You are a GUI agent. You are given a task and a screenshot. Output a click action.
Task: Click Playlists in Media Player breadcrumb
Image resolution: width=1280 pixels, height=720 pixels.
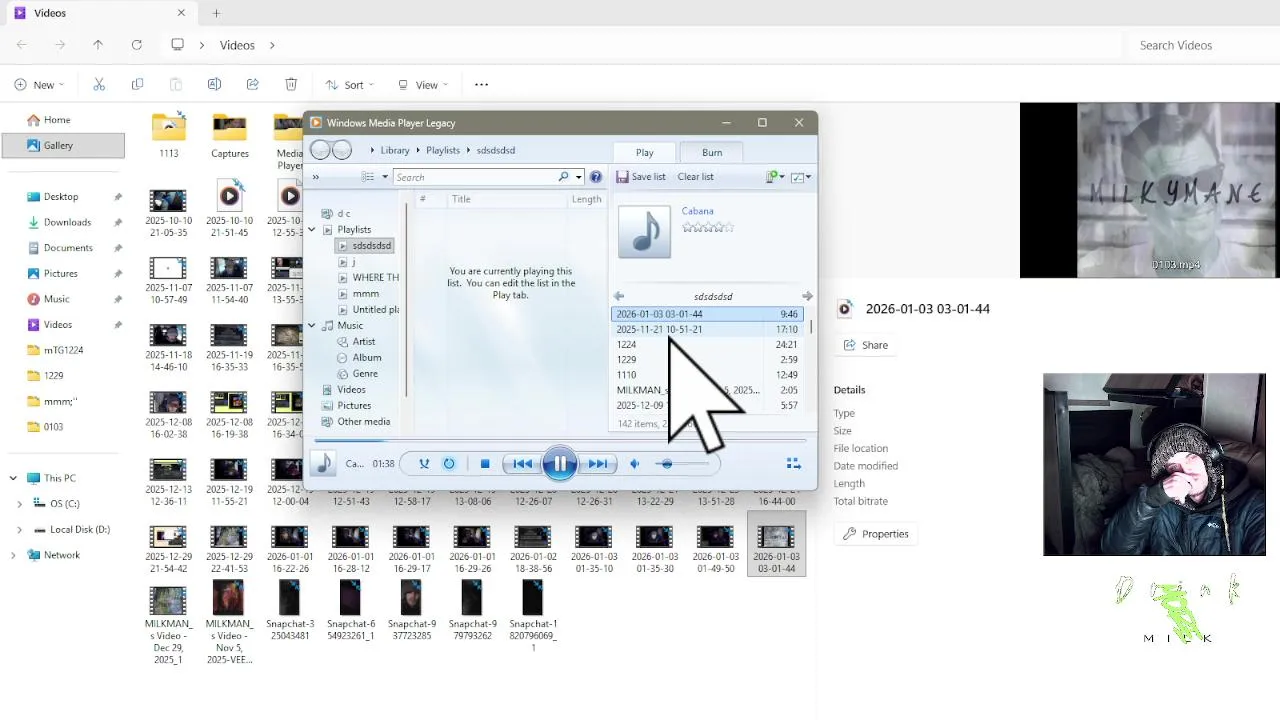coord(443,151)
